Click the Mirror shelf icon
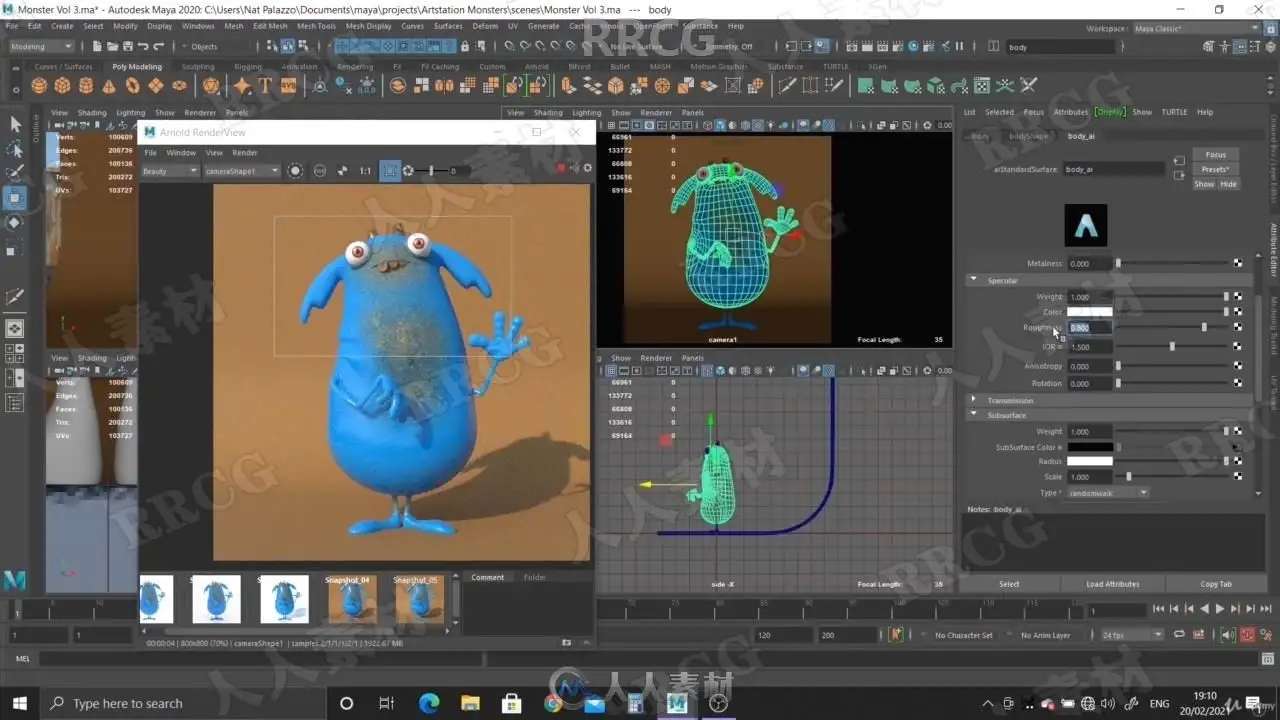The width and height of the screenshot is (1280, 720). tap(444, 86)
